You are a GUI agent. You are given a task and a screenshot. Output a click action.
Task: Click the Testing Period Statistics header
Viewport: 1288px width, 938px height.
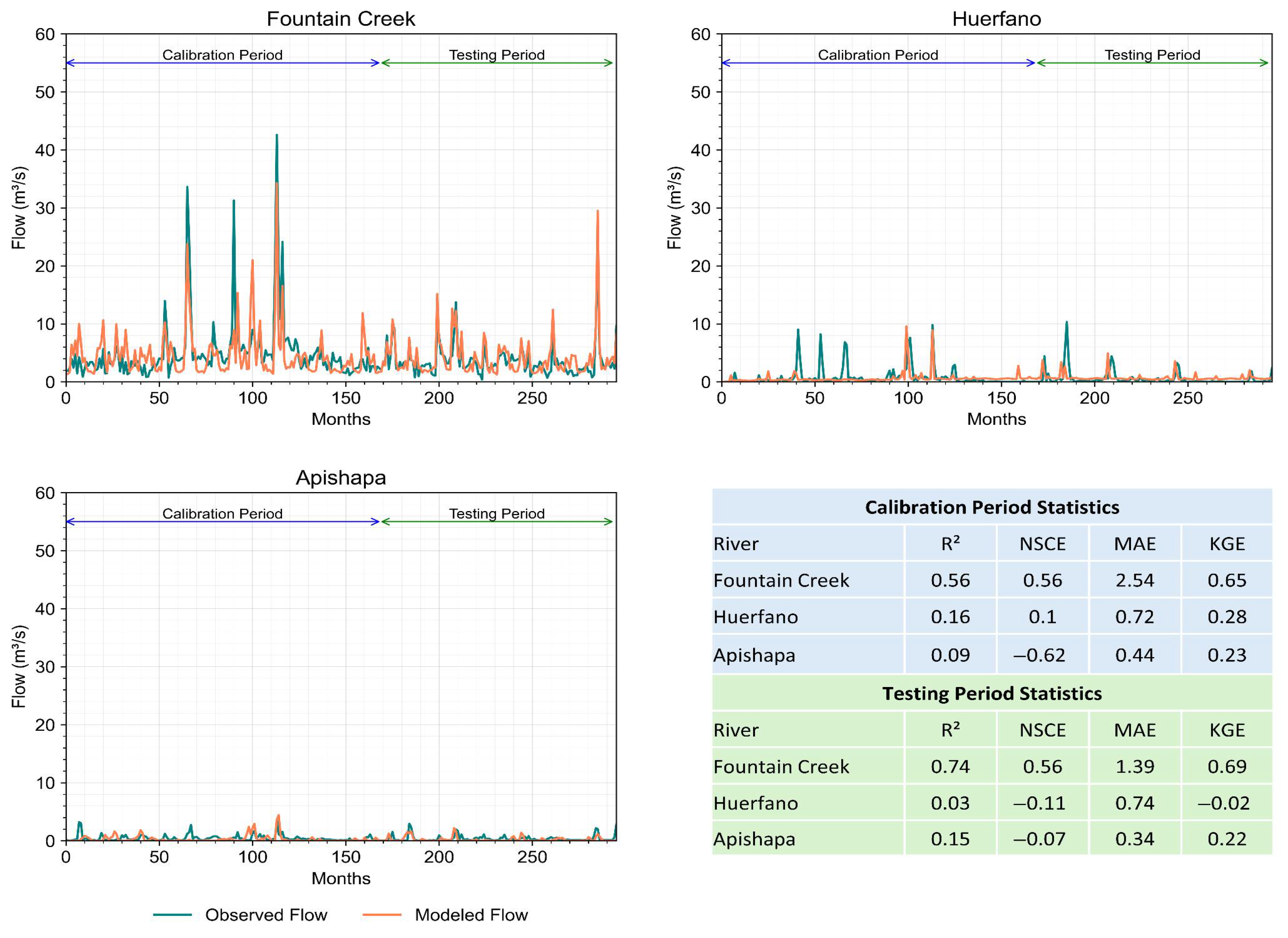click(x=991, y=693)
